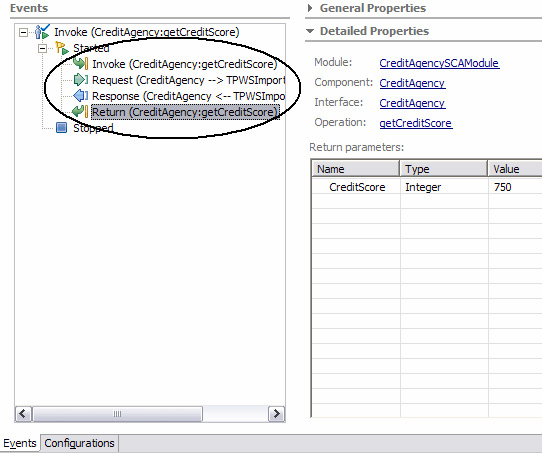Open the getCreditScore operation link
The height and width of the screenshot is (453, 542).
pos(416,123)
